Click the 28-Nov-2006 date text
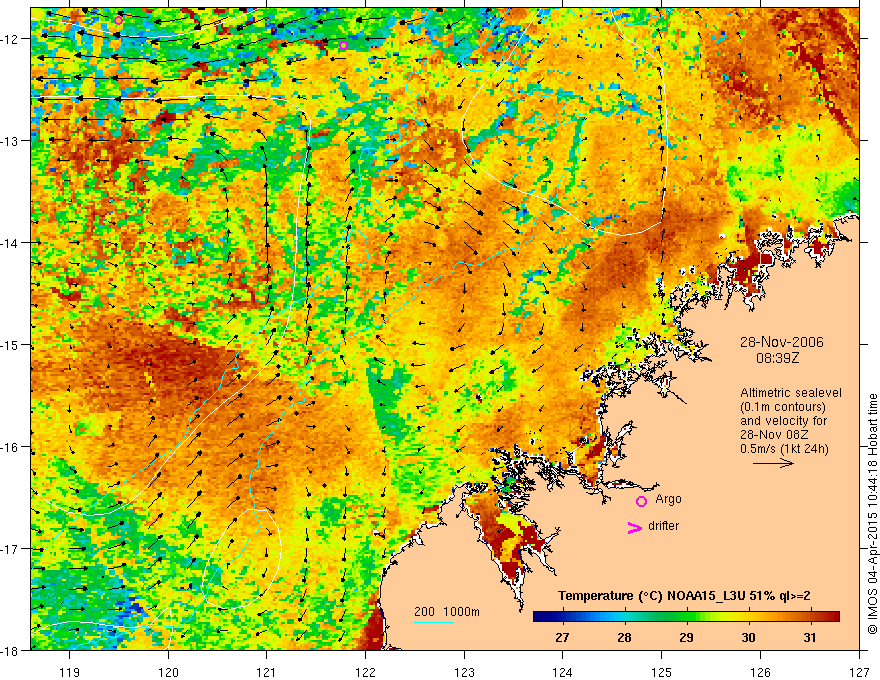 (781, 342)
